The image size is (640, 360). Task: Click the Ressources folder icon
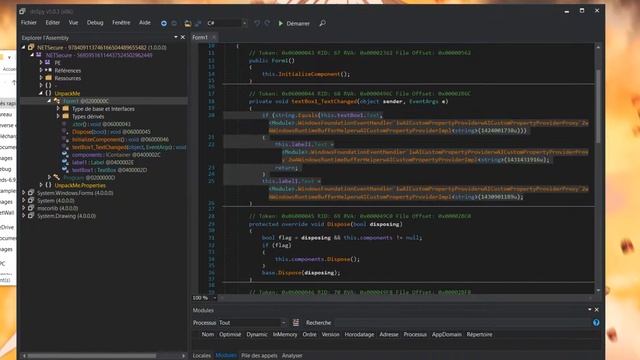point(49,78)
